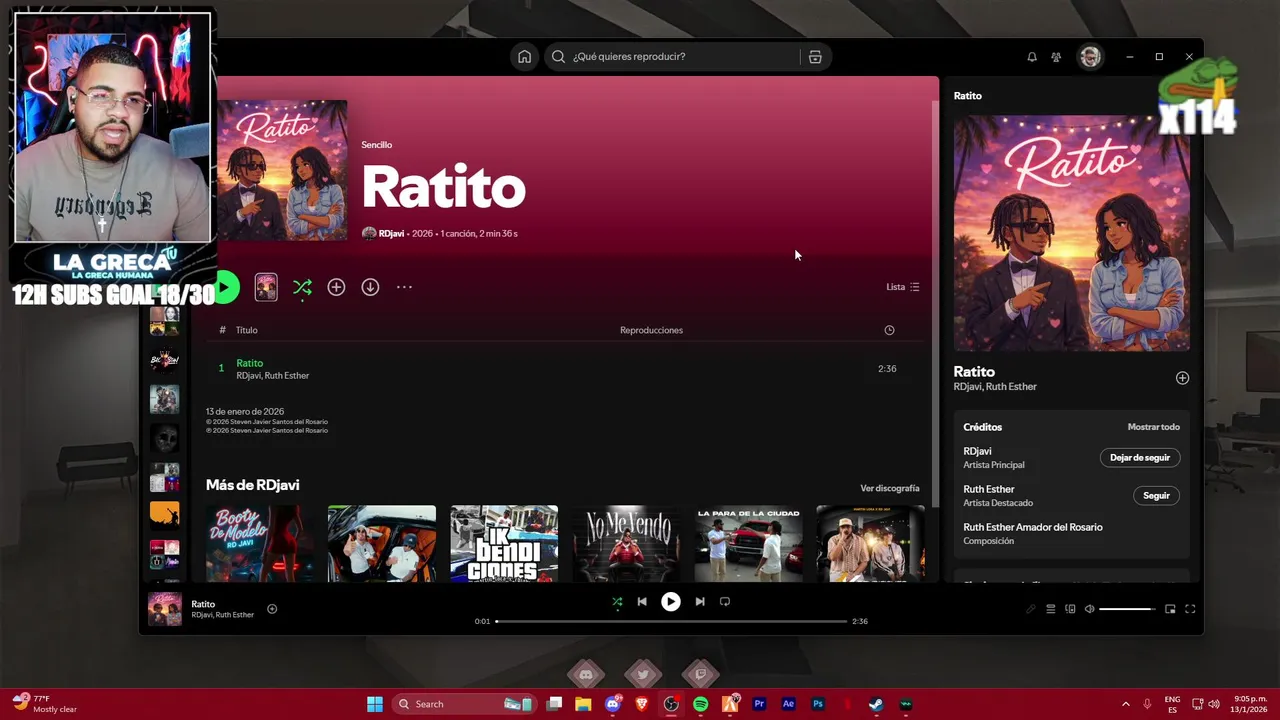Mute volume with the speaker icon
1280x720 pixels.
[x=1090, y=609]
